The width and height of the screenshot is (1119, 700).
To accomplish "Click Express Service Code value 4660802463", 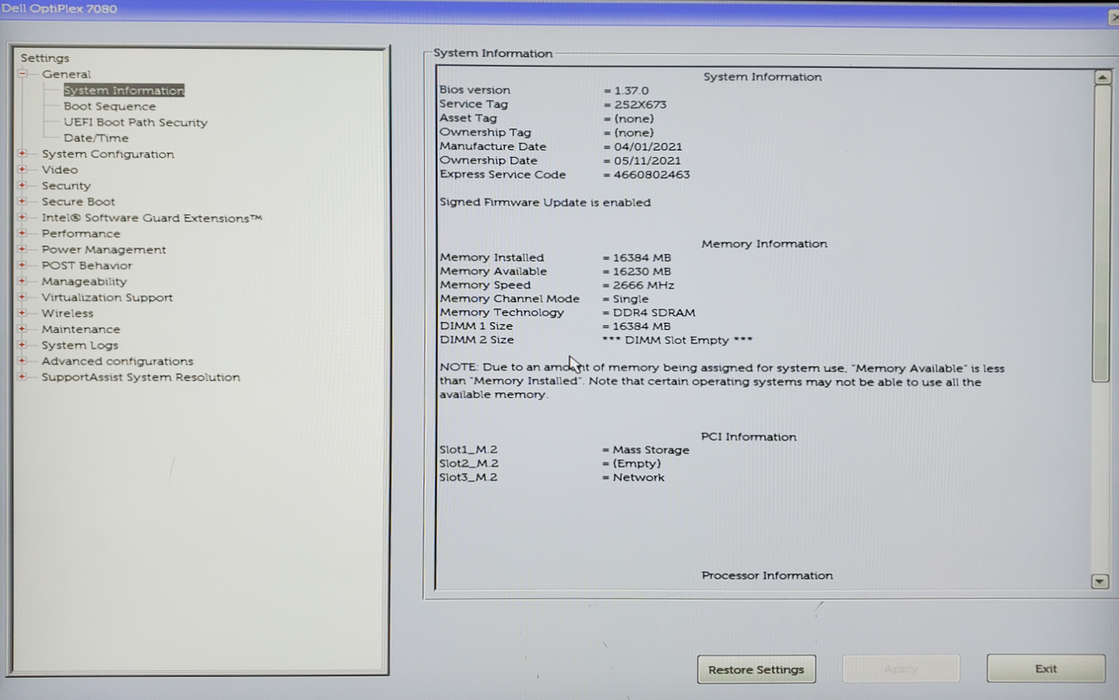I will click(652, 175).
